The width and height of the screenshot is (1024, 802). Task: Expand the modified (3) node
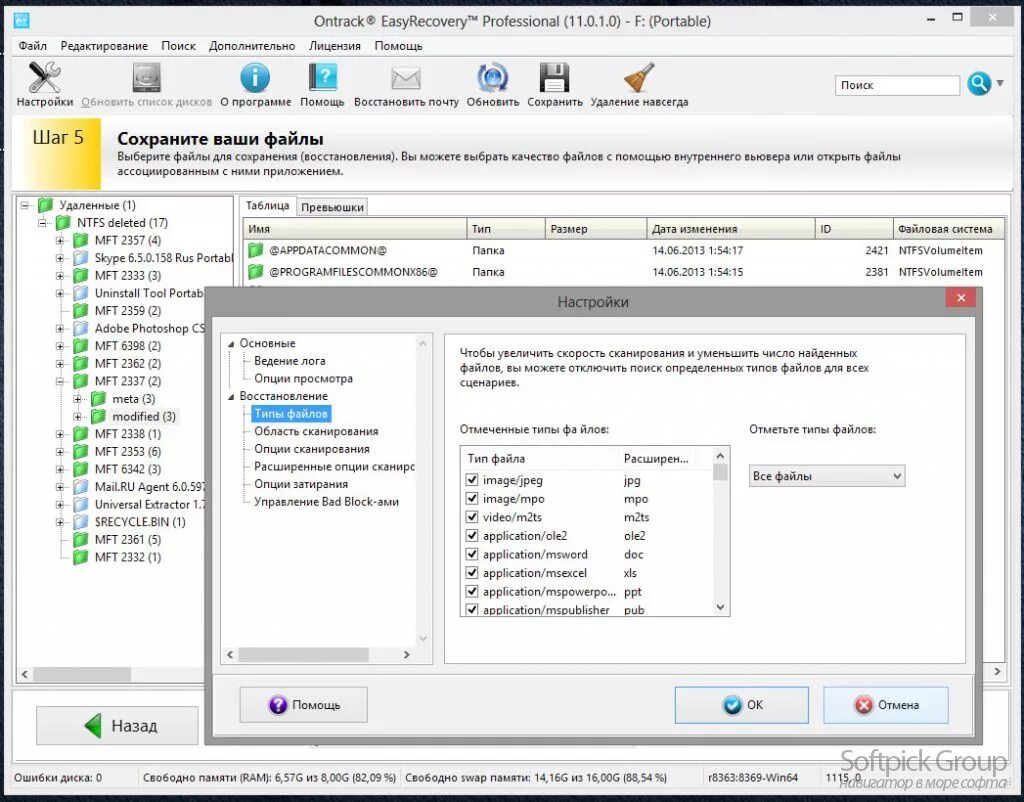pos(78,416)
